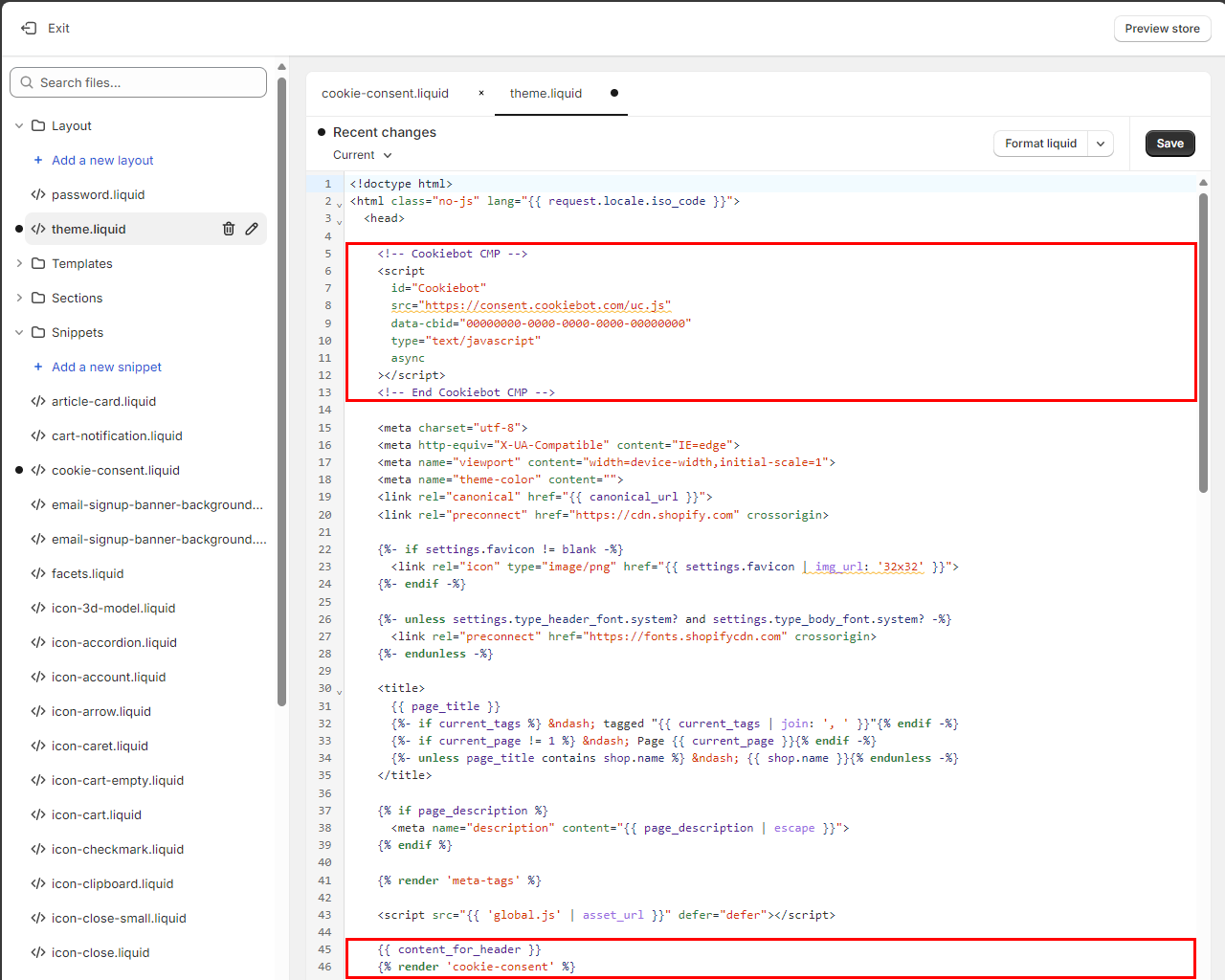Click the Recent changes heading
Image resolution: width=1225 pixels, height=980 pixels.
pyautogui.click(x=384, y=132)
